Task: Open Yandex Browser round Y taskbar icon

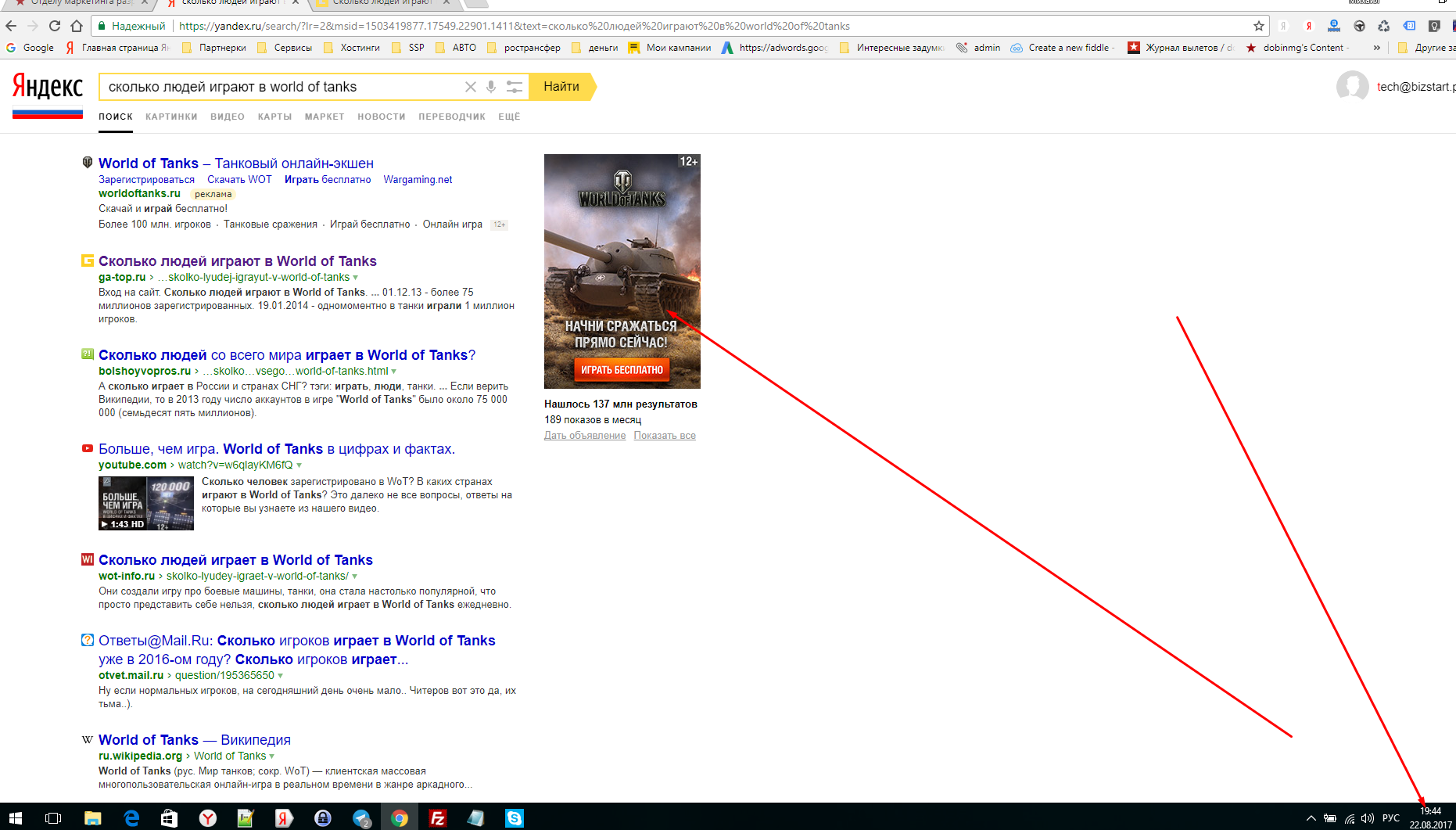Action: pos(208,818)
